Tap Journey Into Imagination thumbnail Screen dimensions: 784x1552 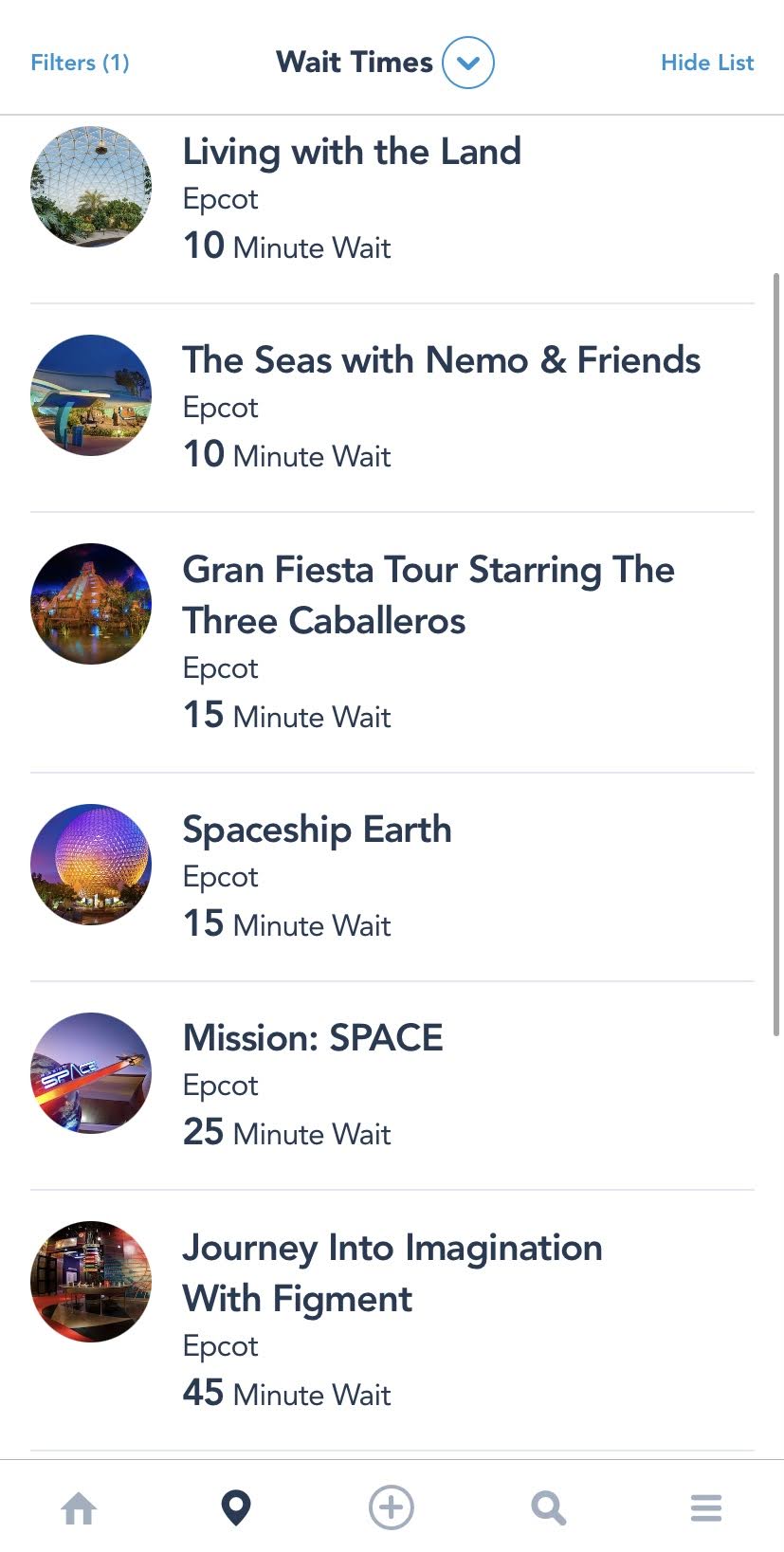tap(91, 1282)
